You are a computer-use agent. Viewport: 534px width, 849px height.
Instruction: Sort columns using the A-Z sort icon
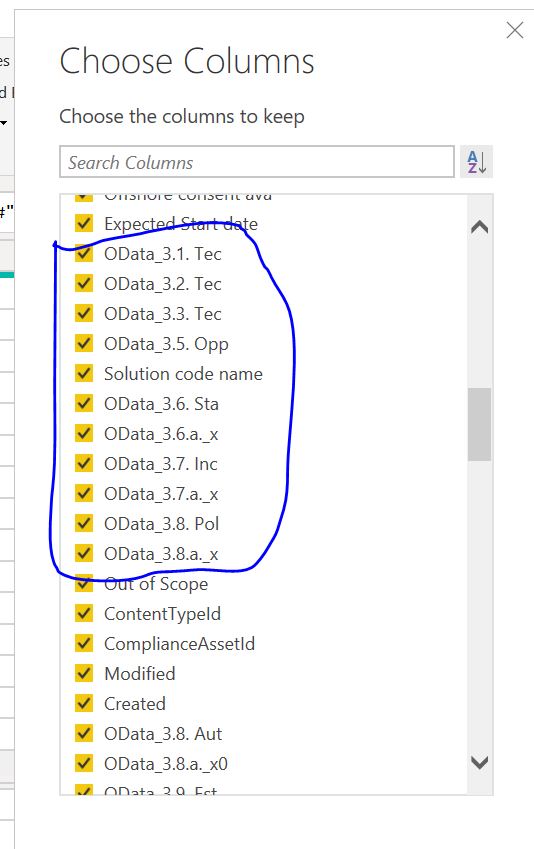(x=477, y=161)
